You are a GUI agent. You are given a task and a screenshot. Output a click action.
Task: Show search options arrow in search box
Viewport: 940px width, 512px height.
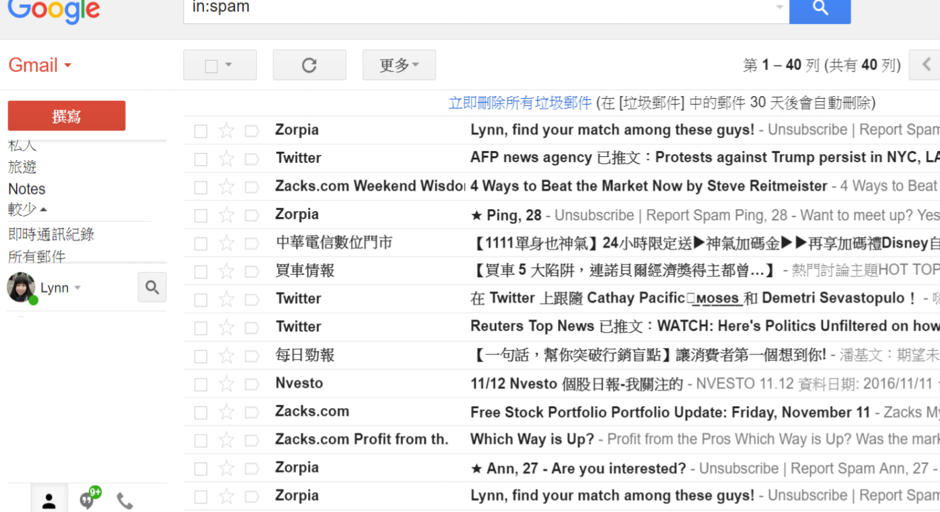[x=779, y=7]
